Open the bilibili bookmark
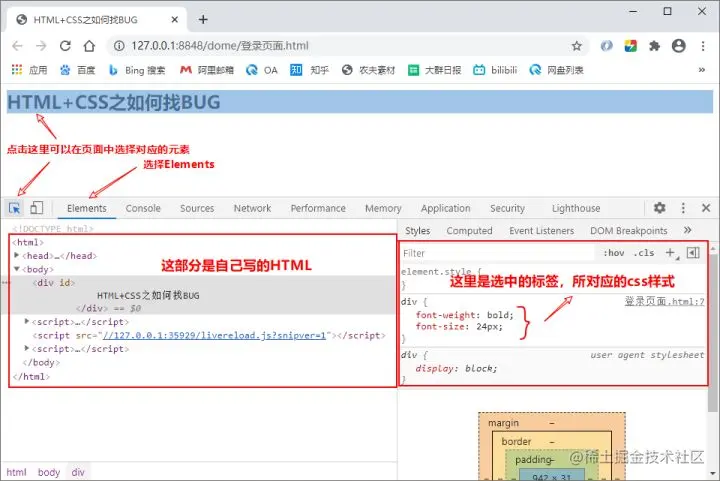Screen dimensions: 720x481 click(495, 70)
